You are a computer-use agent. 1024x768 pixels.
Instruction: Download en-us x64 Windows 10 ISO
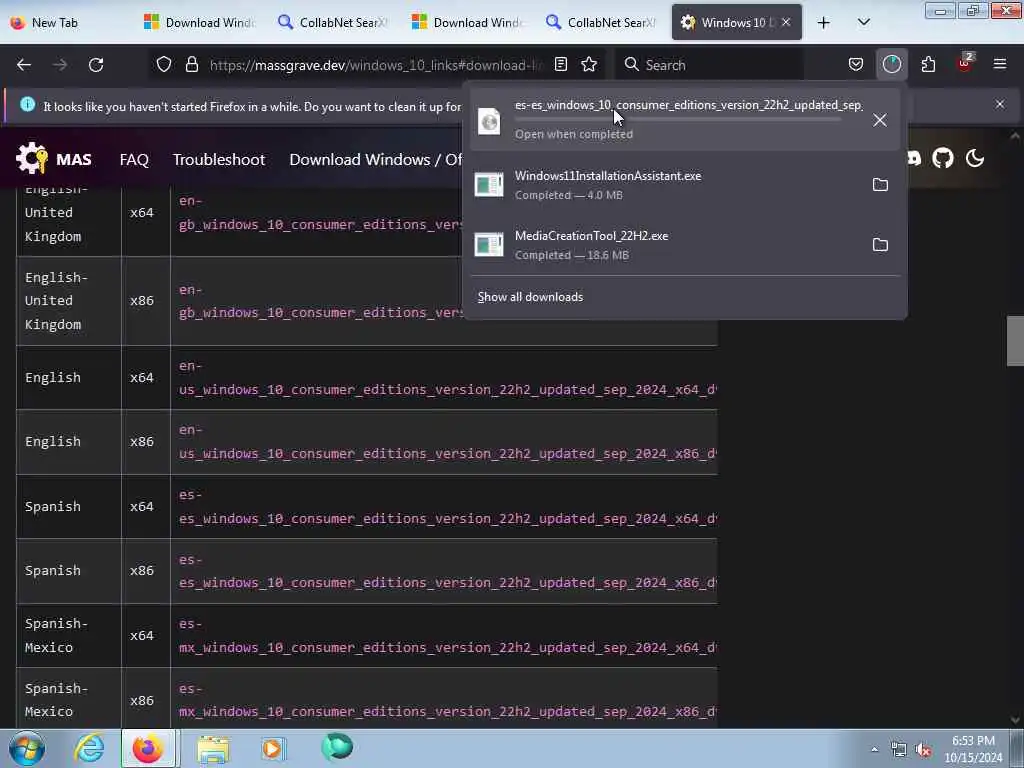click(447, 378)
